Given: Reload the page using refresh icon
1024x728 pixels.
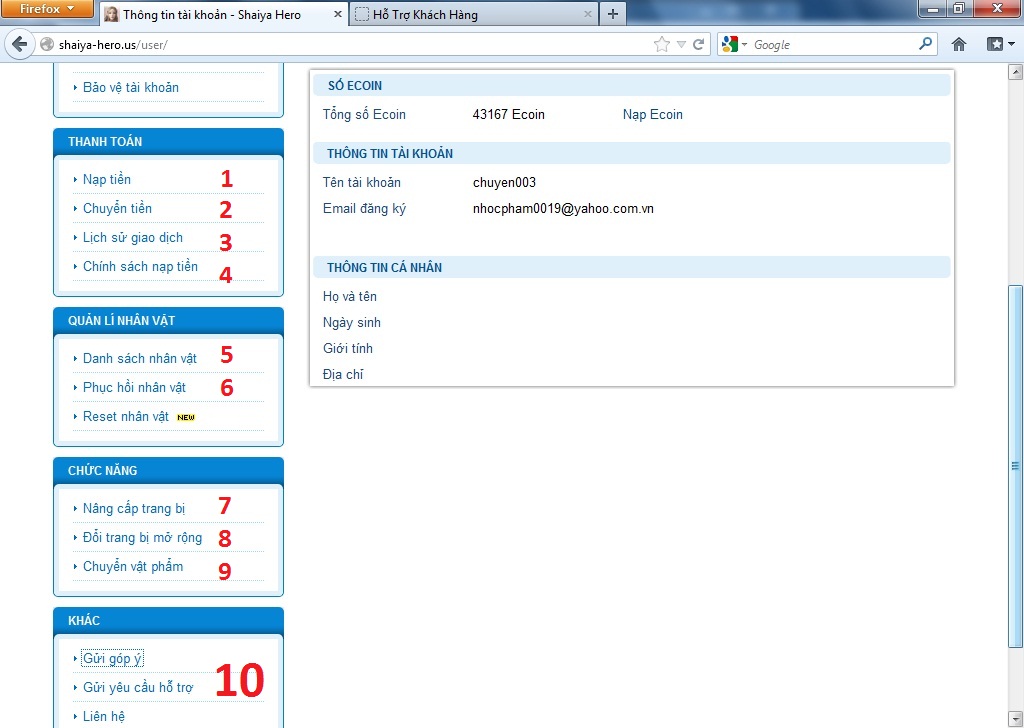Looking at the screenshot, I should coord(699,44).
